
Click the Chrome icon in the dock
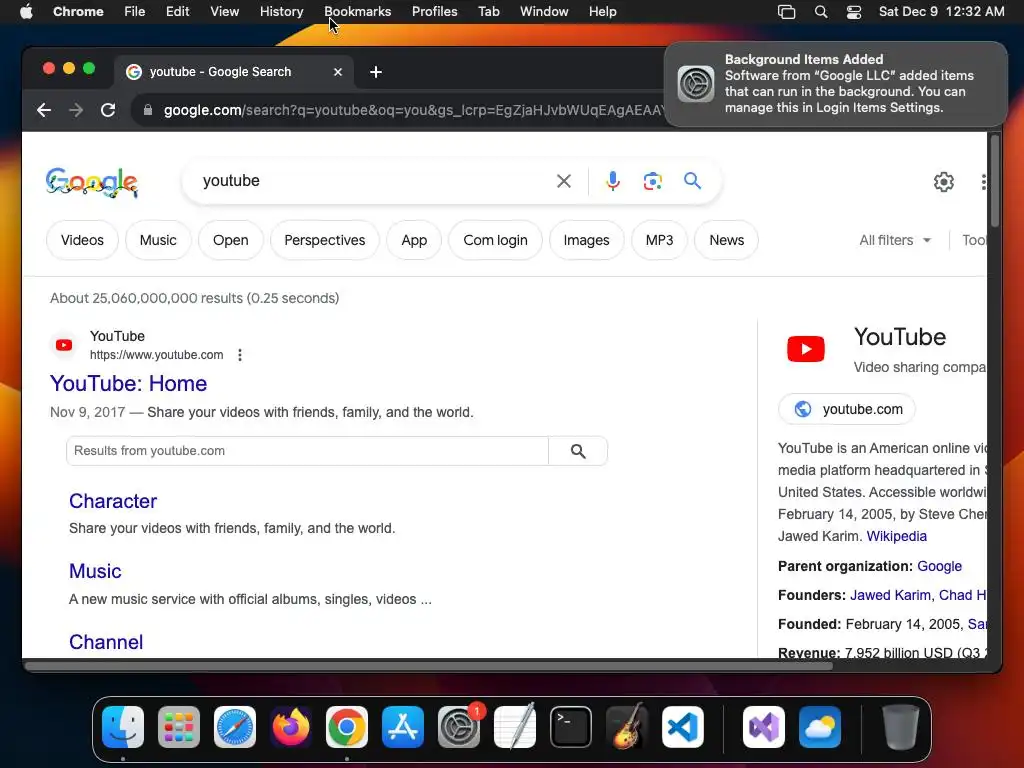pyautogui.click(x=347, y=727)
